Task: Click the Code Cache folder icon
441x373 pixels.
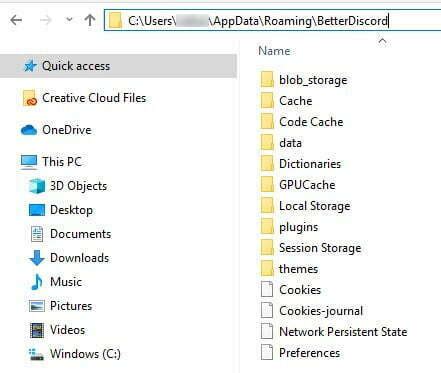Action: (267, 122)
